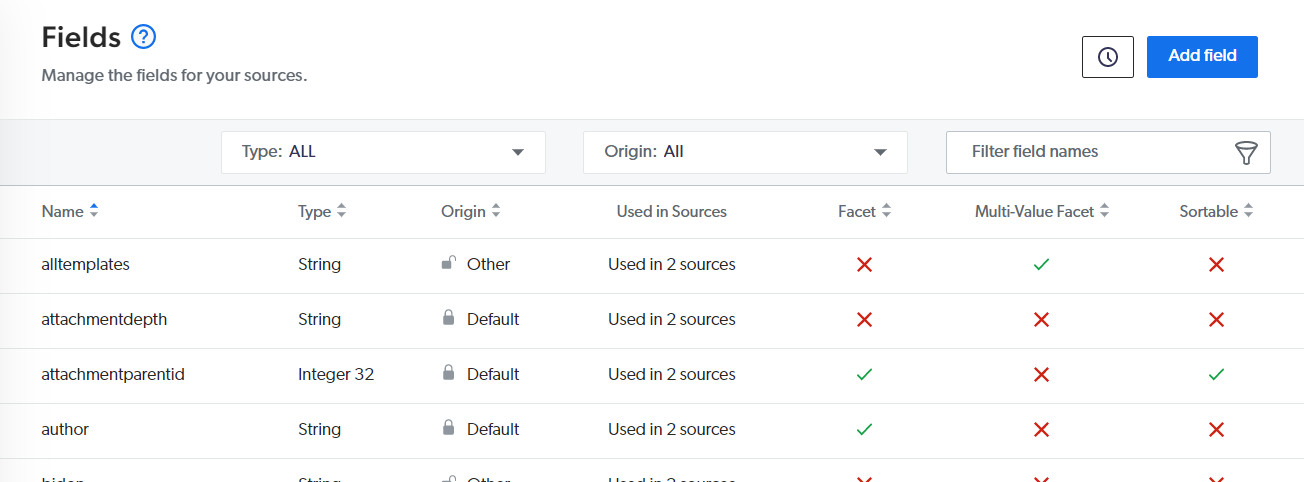Image resolution: width=1304 pixels, height=482 pixels.
Task: Select the author field name
Action: (65, 429)
